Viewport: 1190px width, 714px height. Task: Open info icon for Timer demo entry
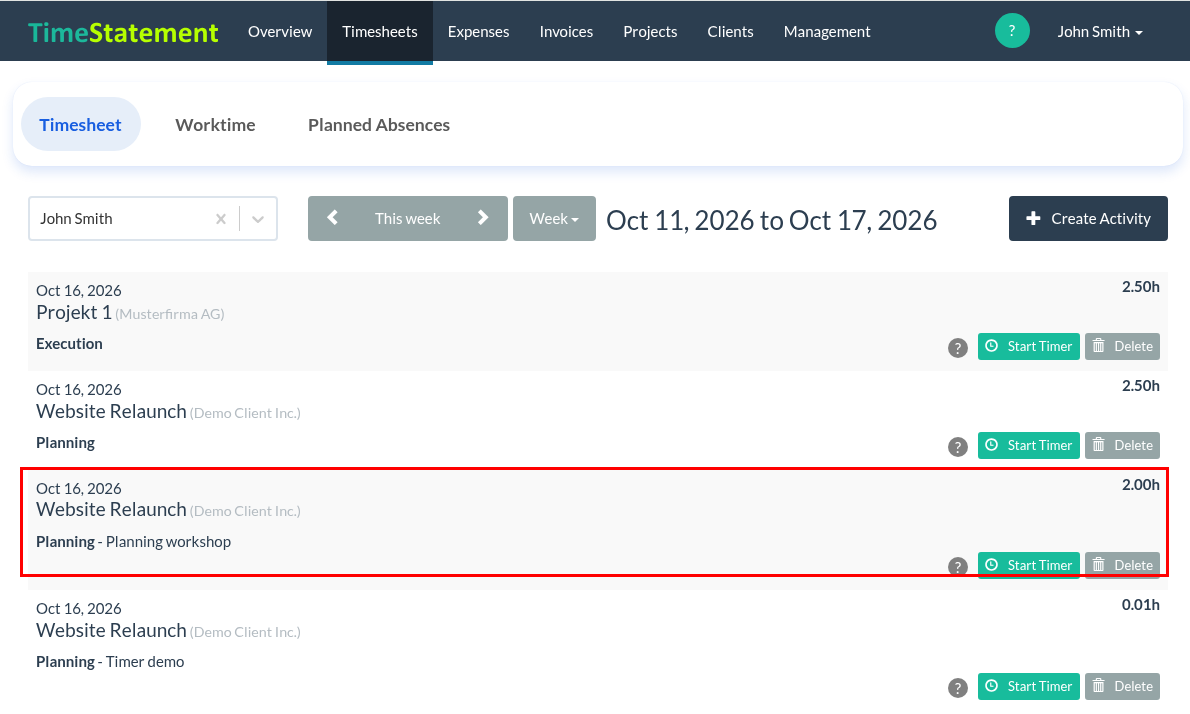[x=958, y=688]
